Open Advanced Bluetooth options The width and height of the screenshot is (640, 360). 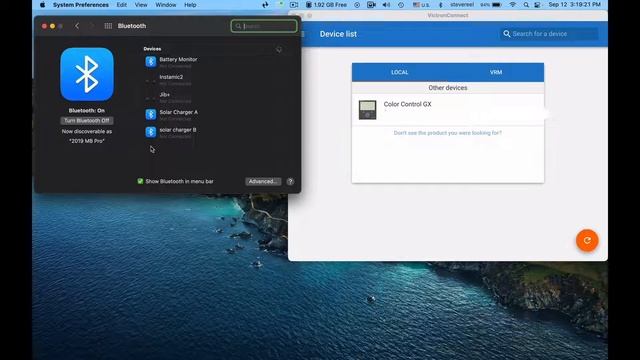pos(263,181)
